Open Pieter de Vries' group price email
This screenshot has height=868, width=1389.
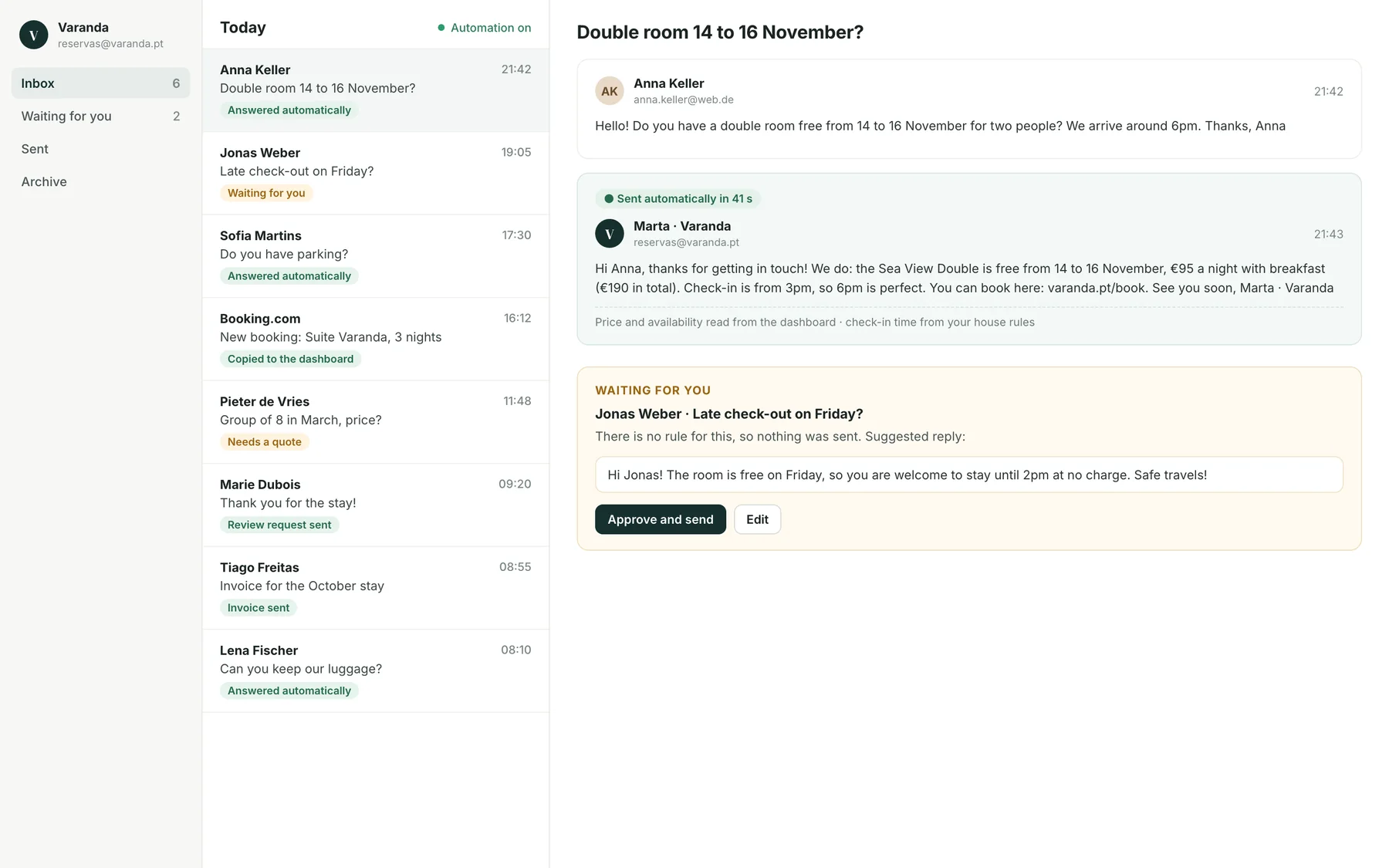[376, 422]
